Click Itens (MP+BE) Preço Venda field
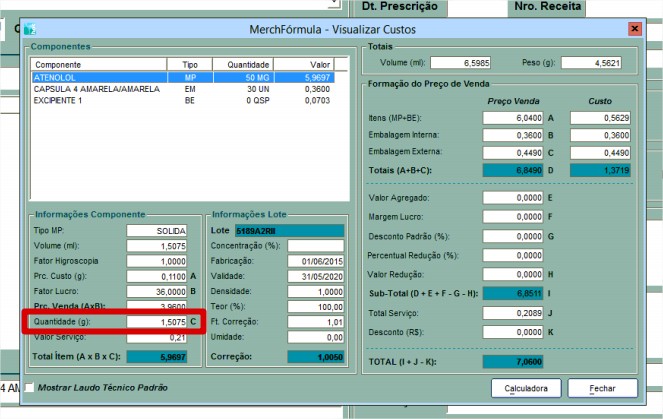The image size is (663, 419). pos(513,118)
